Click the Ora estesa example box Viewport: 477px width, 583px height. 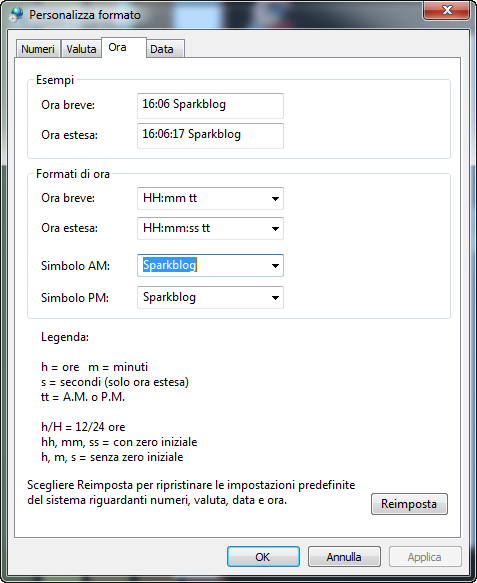pos(210,136)
